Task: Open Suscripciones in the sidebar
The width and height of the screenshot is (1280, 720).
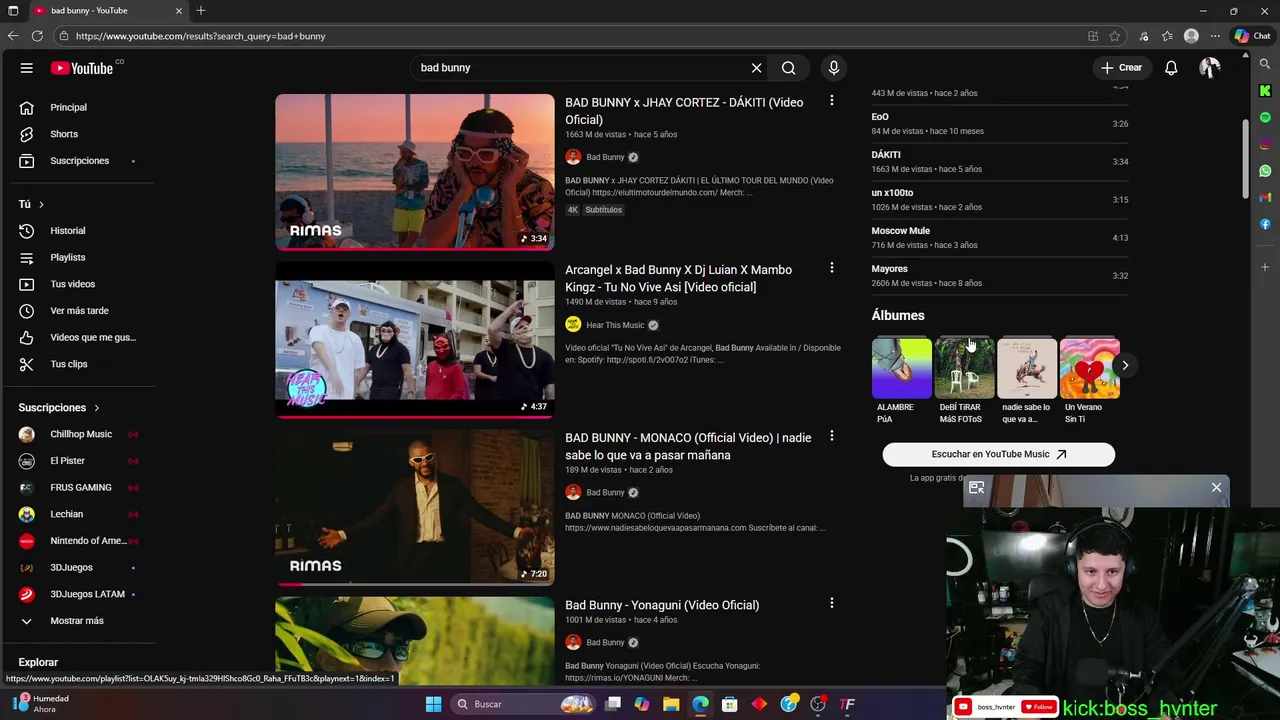Action: pos(80,161)
